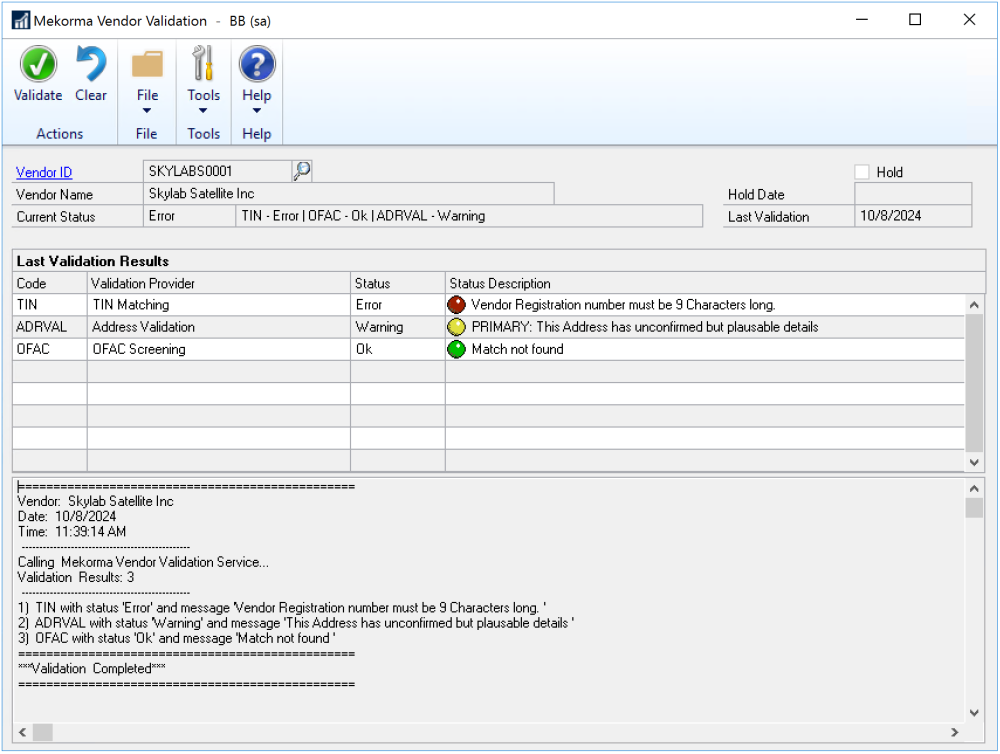
Task: Expand the Help dropdown arrow
Action: [x=257, y=111]
